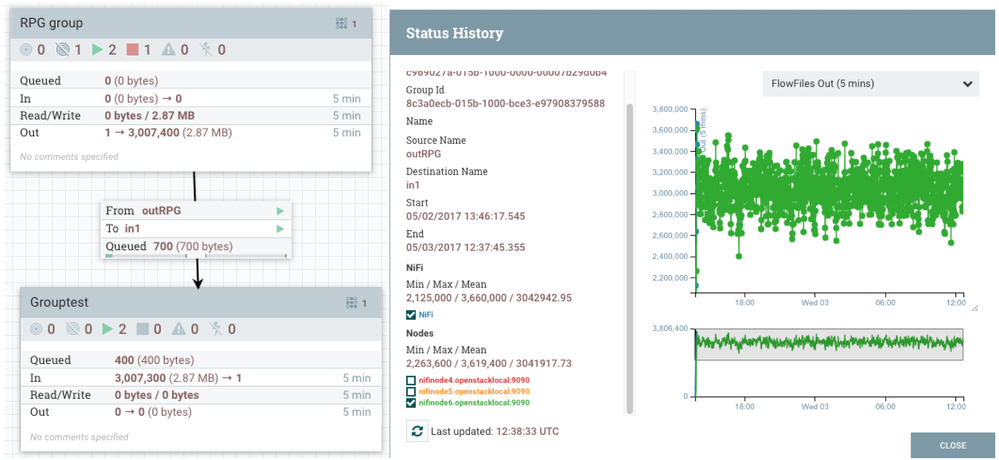Enable the nifinode5.openstacklocal:9090 checkbox
The height and width of the screenshot is (460, 999).
(x=412, y=392)
